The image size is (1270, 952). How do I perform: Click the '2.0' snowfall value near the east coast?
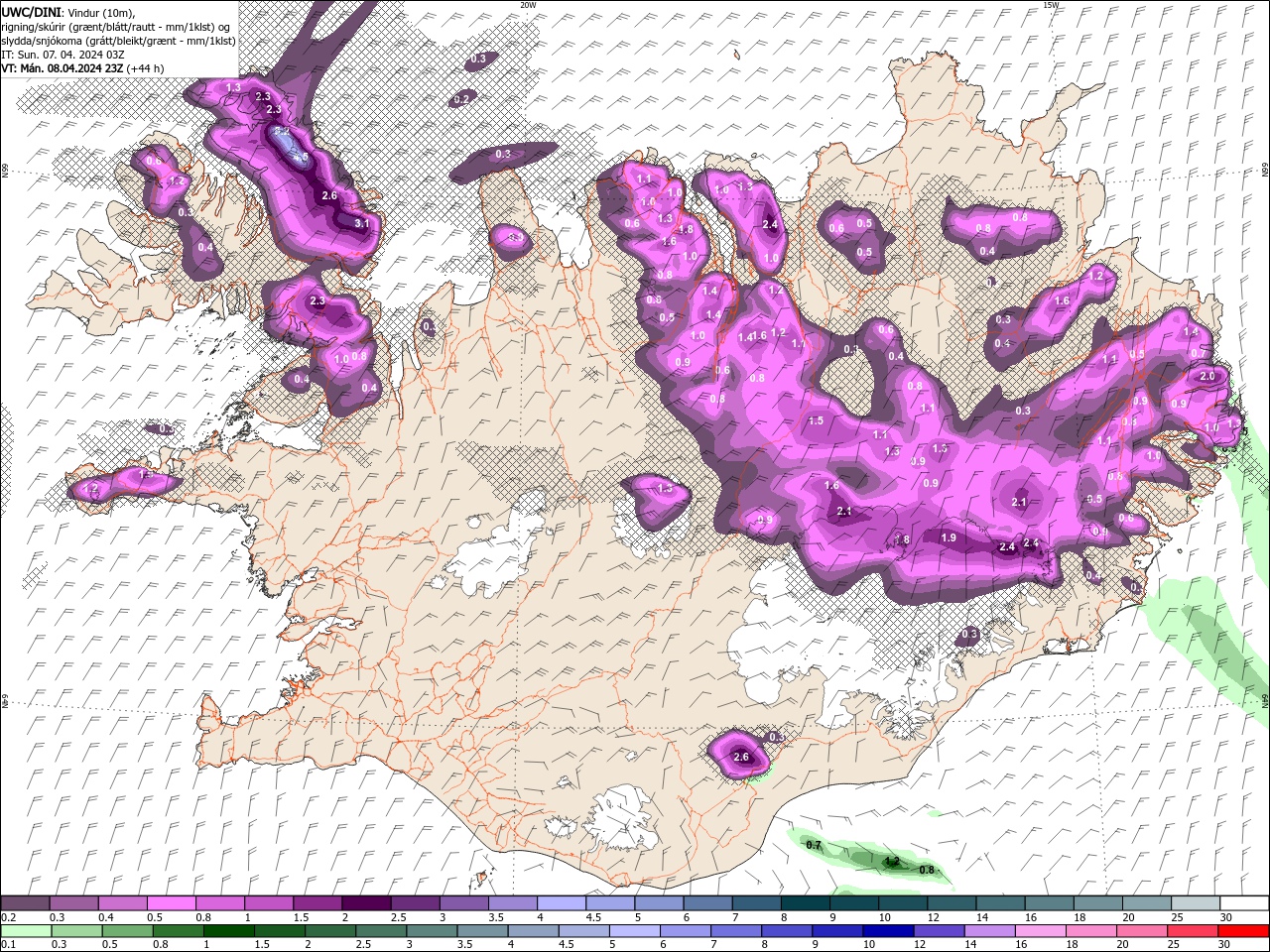1207,377
